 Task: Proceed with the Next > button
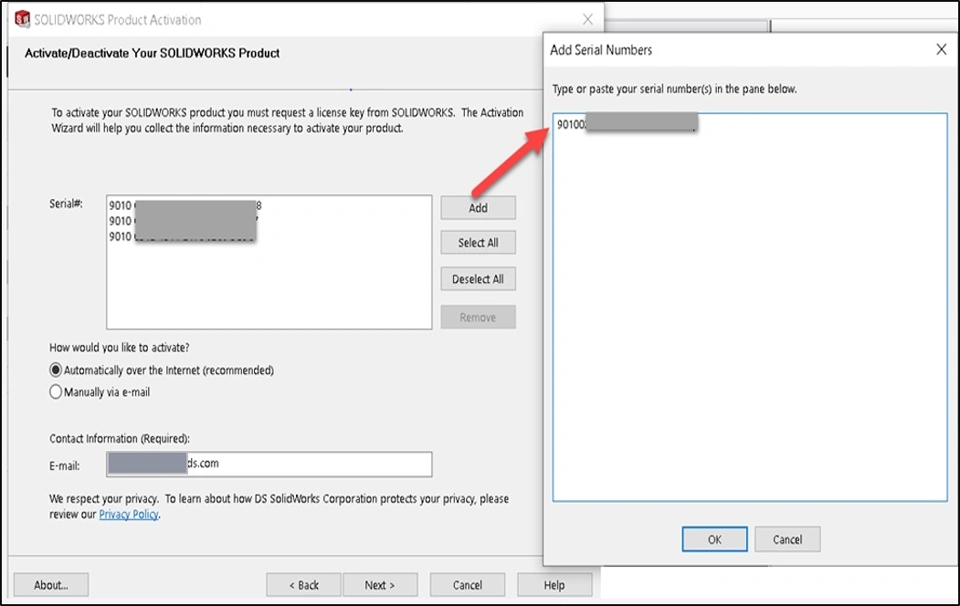tap(380, 585)
